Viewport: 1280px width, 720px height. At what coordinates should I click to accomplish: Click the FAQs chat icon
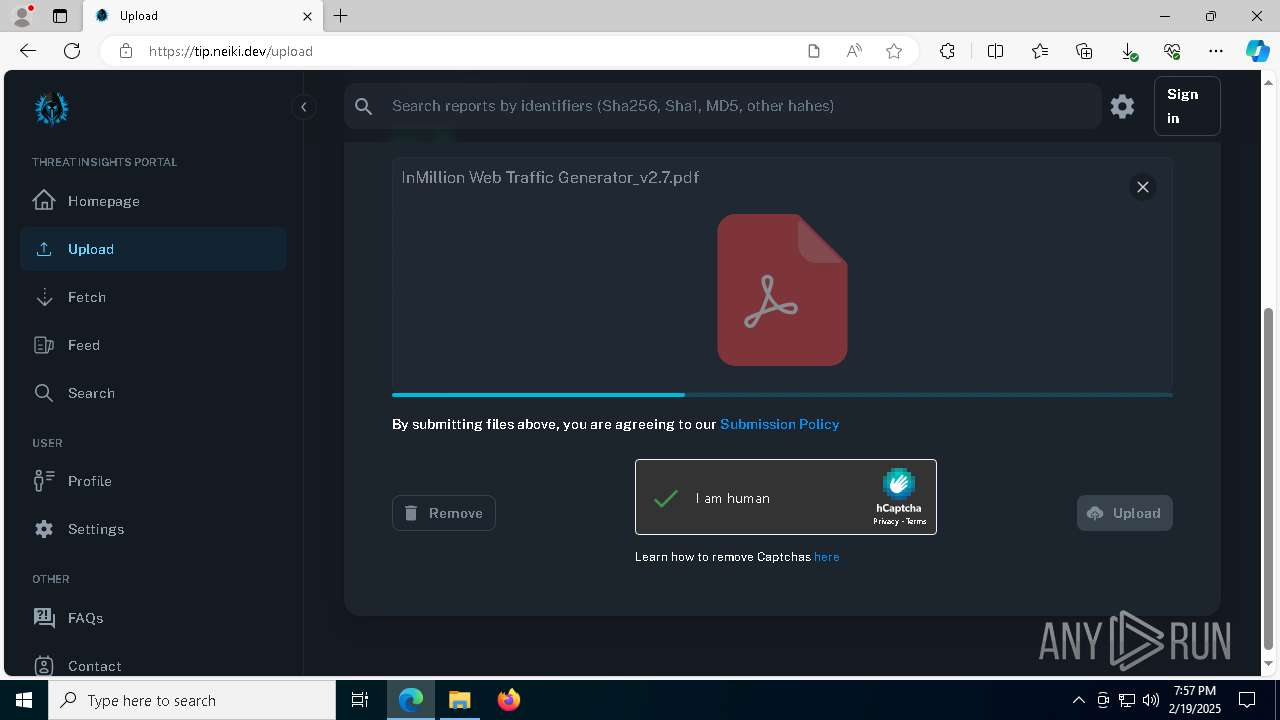coord(44,617)
